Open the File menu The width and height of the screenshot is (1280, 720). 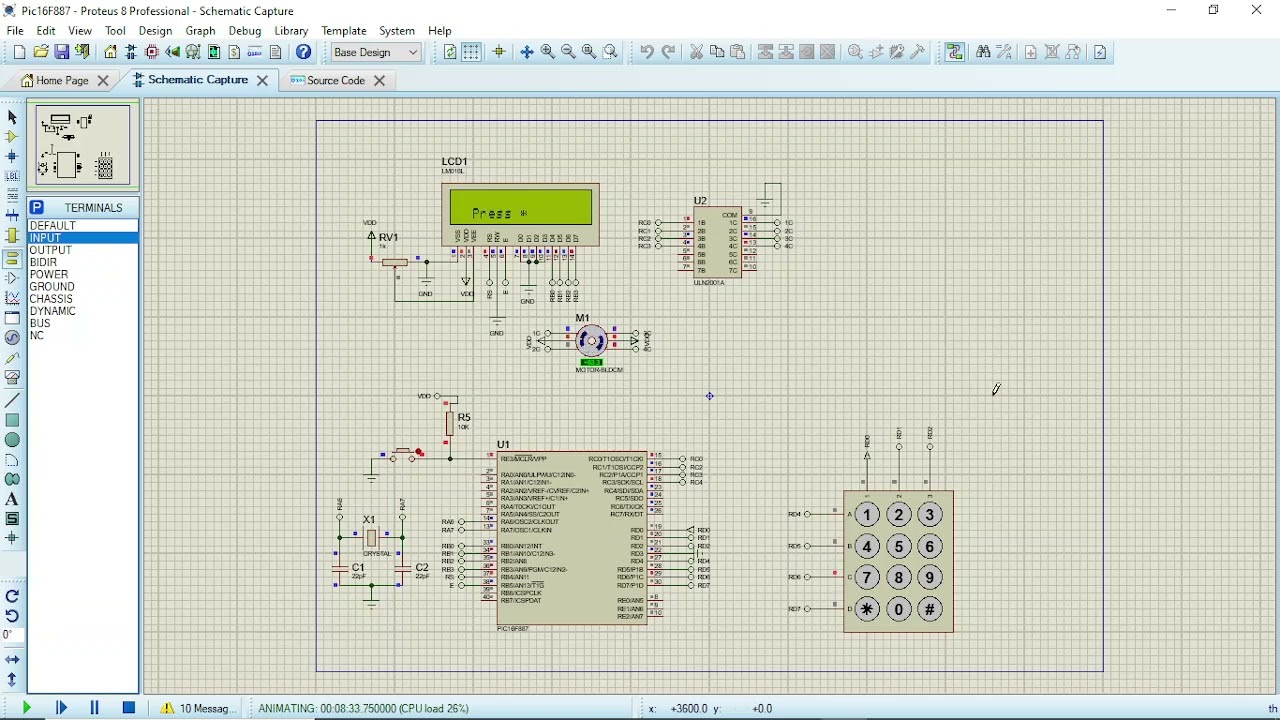tap(15, 31)
